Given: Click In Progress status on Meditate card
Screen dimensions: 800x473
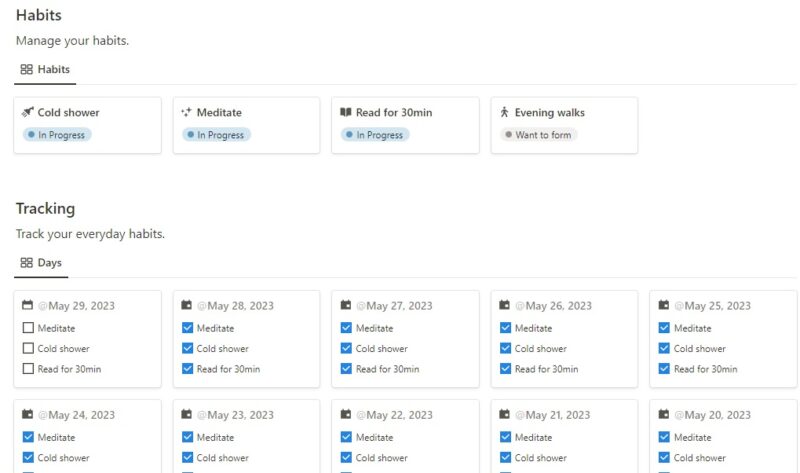Looking at the screenshot, I should pyautogui.click(x=216, y=135).
